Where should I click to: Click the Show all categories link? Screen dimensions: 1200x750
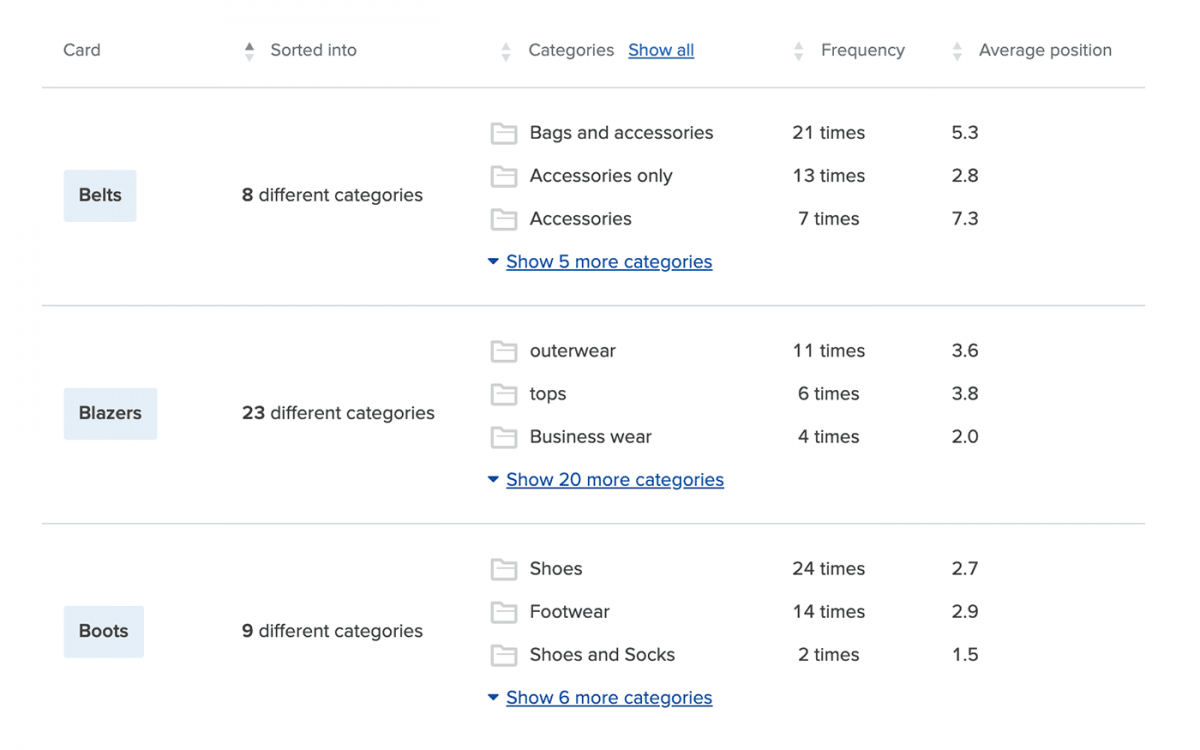[661, 50]
